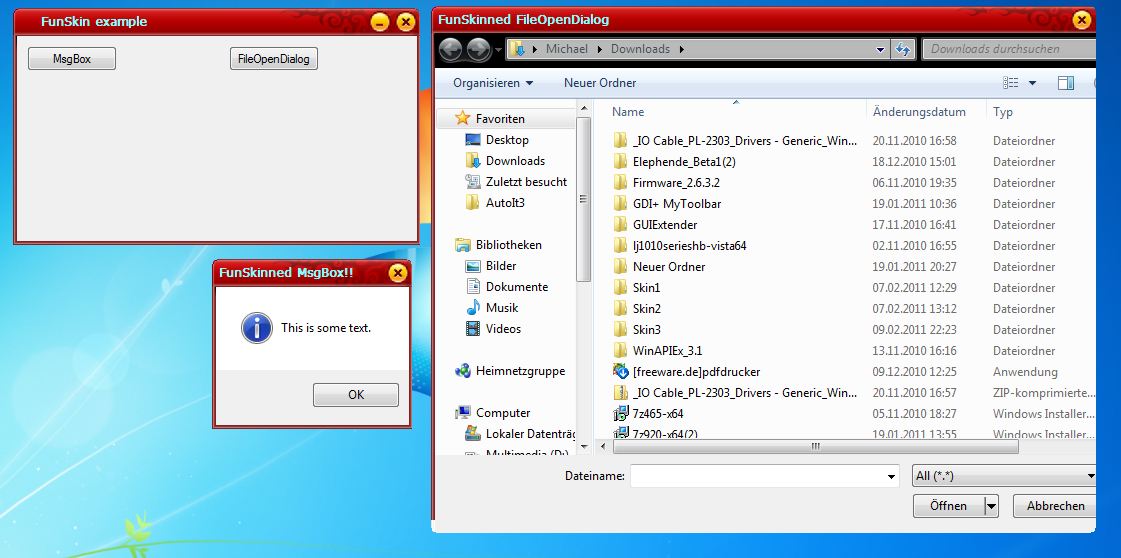This screenshot has height=558, width=1121.
Task: Open the Dateiname history dropdown arrow
Action: coord(891,477)
